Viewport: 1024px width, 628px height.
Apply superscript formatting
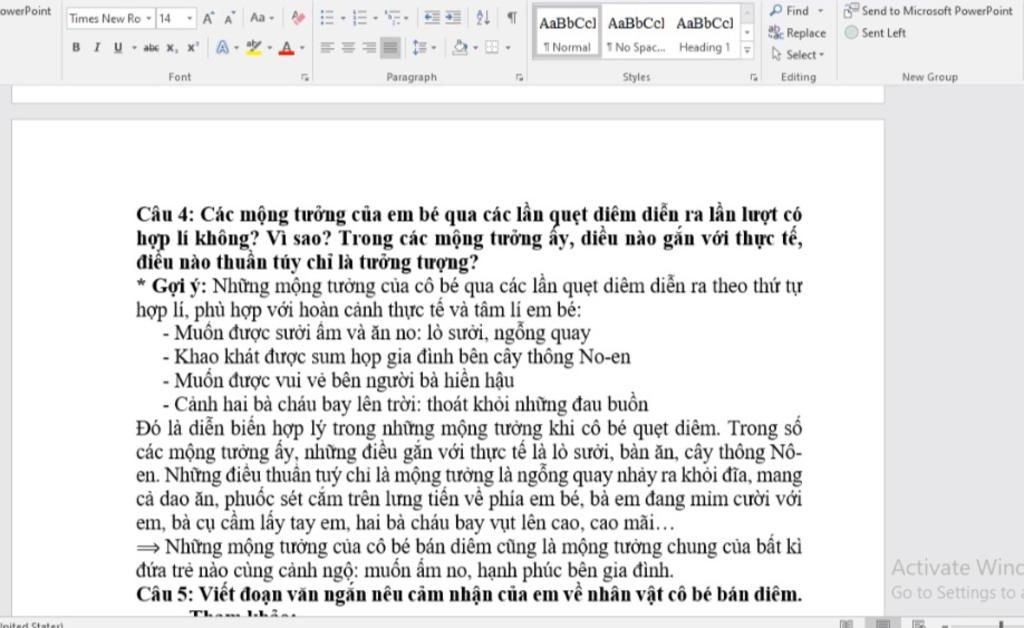[x=192, y=48]
